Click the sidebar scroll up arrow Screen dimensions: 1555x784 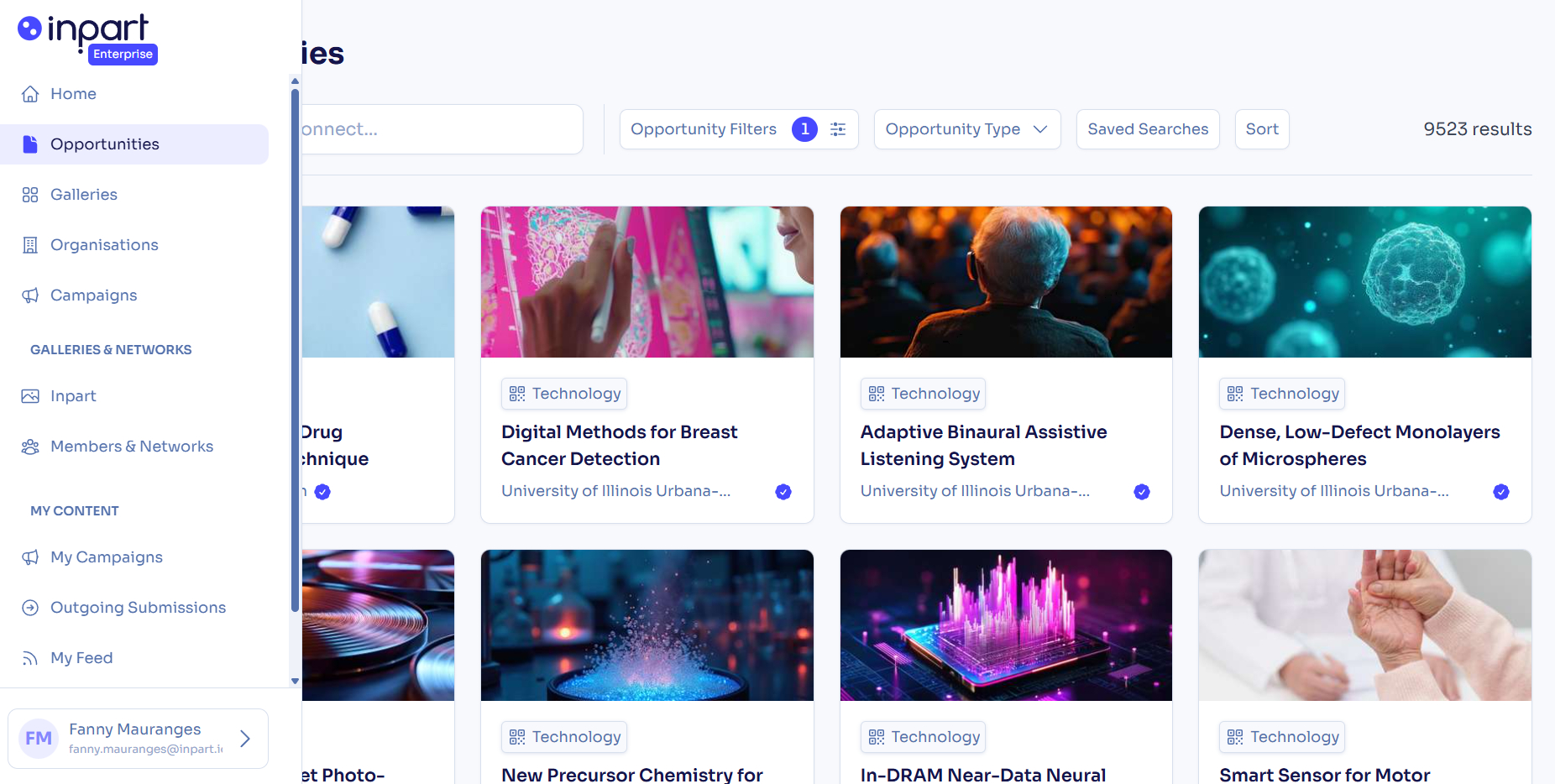(x=295, y=81)
